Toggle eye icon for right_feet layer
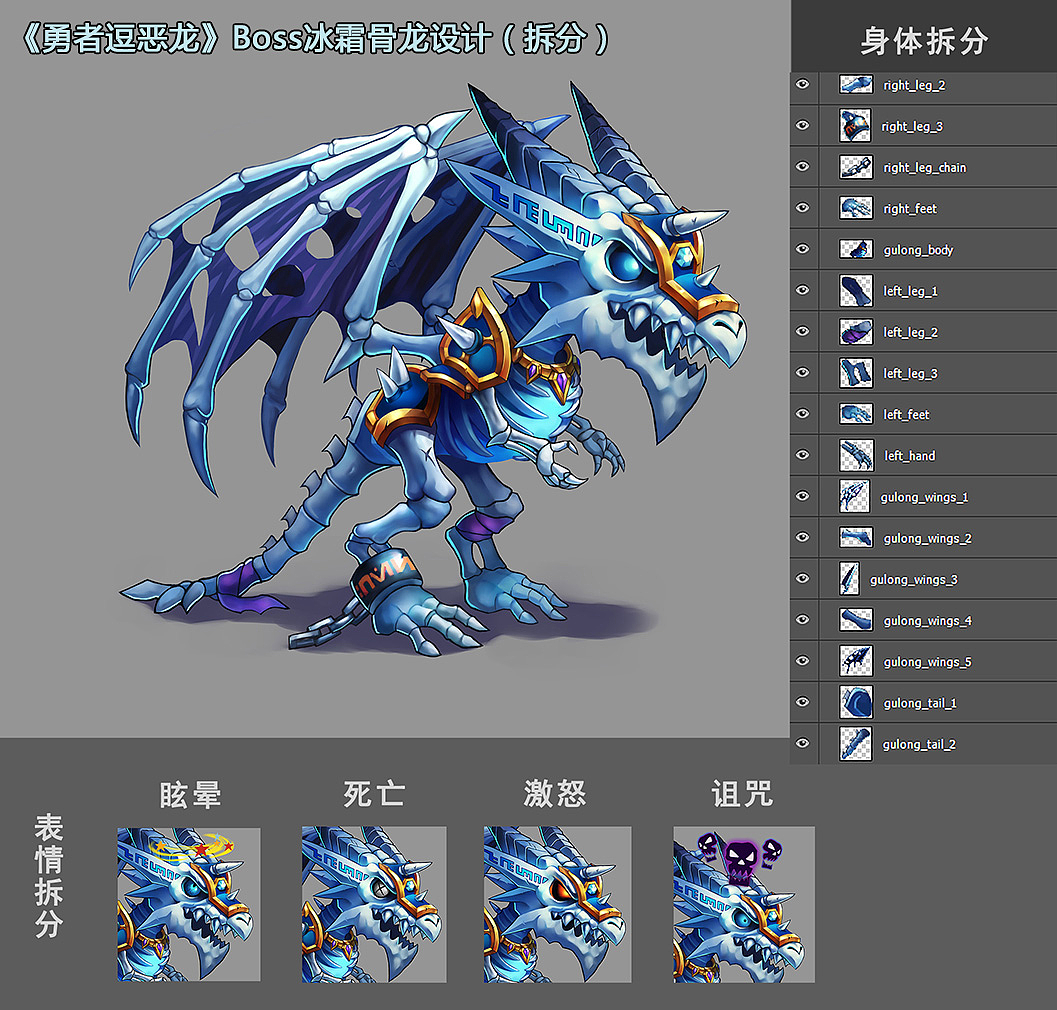 coord(802,208)
